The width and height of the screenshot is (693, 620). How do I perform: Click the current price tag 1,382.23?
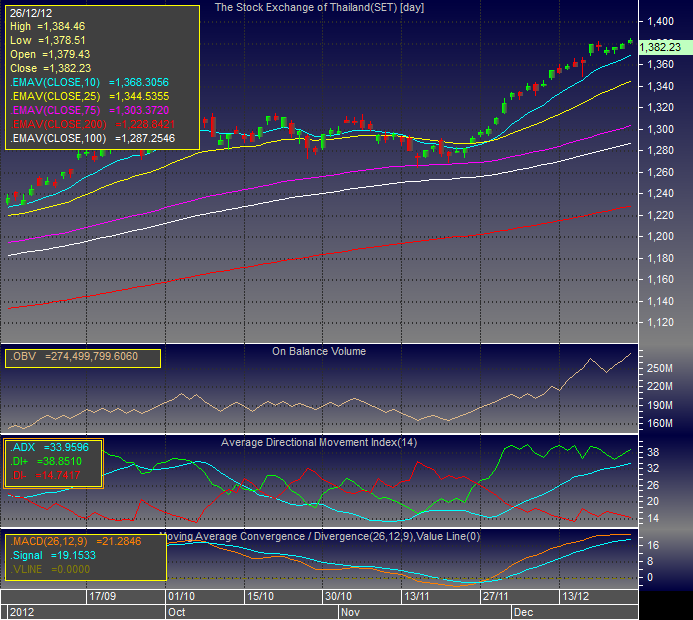[666, 47]
